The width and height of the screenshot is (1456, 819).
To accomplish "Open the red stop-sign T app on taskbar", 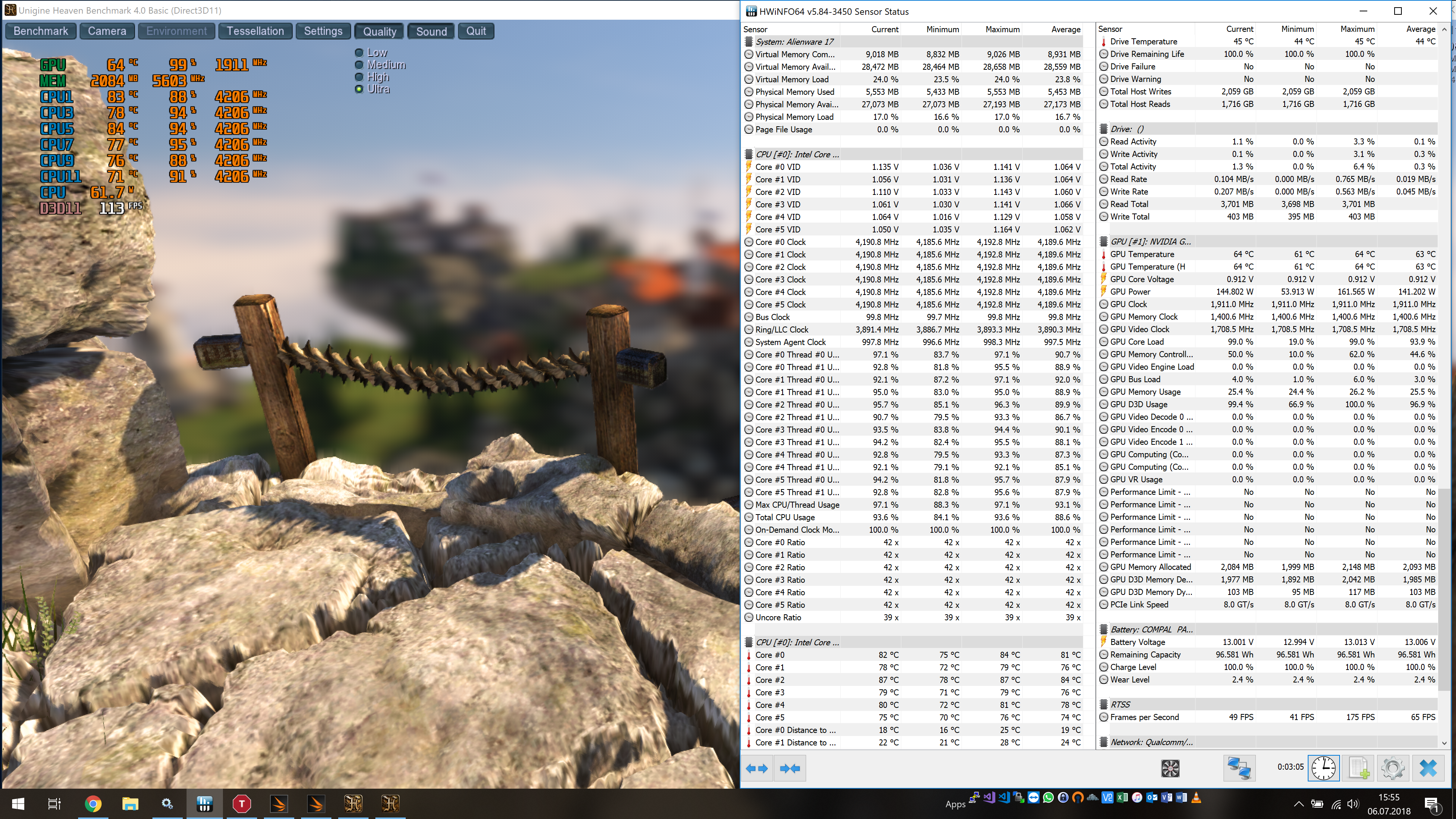I will pos(242,803).
